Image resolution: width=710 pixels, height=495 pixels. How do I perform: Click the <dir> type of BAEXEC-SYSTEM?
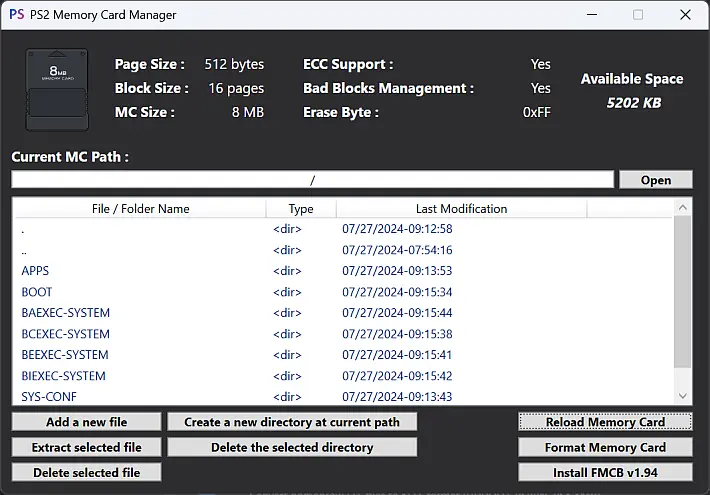pos(287,313)
